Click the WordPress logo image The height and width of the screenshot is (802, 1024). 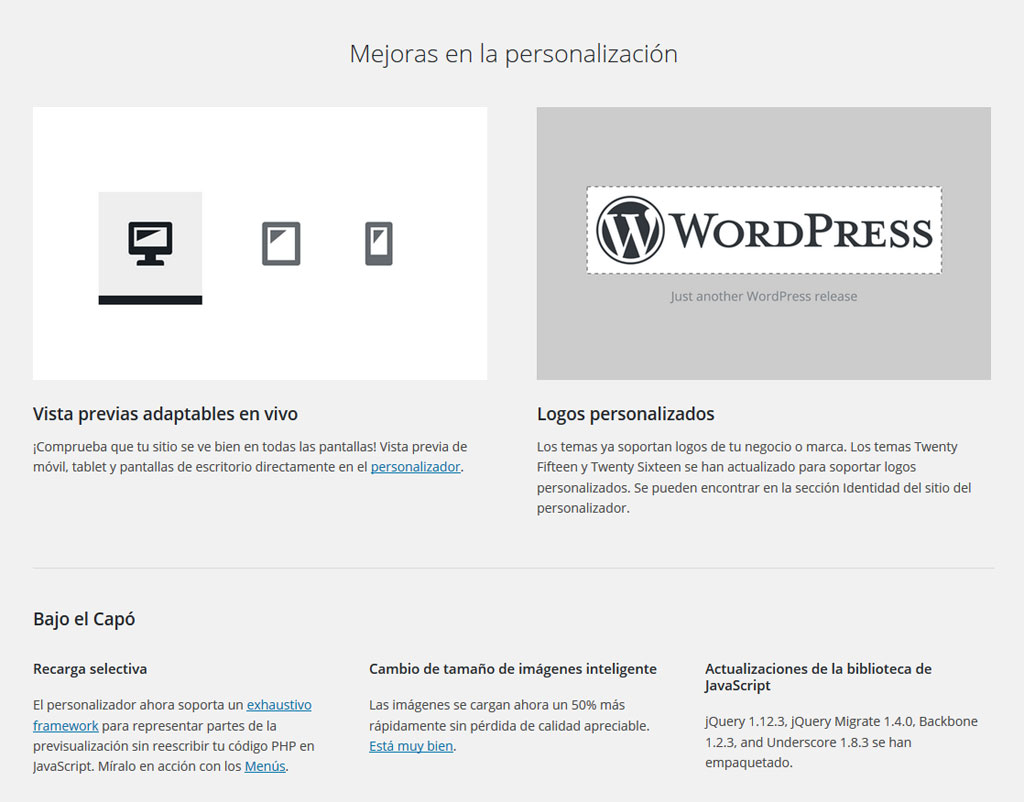pos(764,231)
